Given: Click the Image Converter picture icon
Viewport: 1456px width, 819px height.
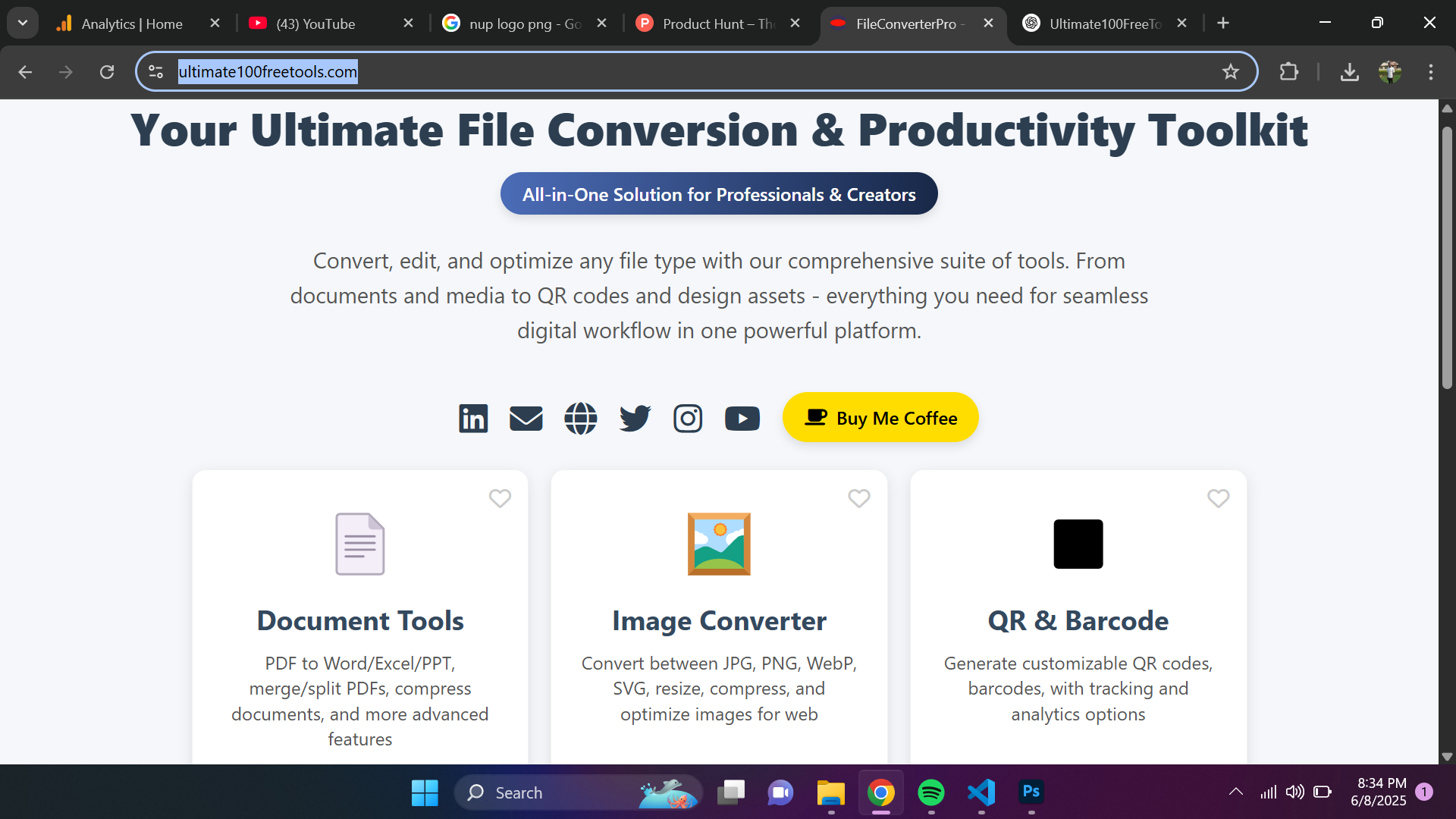Looking at the screenshot, I should [718, 543].
